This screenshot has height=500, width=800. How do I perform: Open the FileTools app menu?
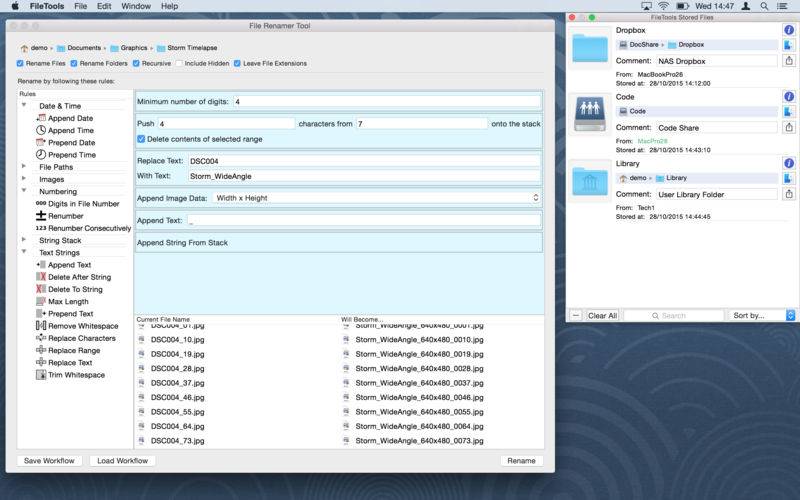pyautogui.click(x=47, y=6)
